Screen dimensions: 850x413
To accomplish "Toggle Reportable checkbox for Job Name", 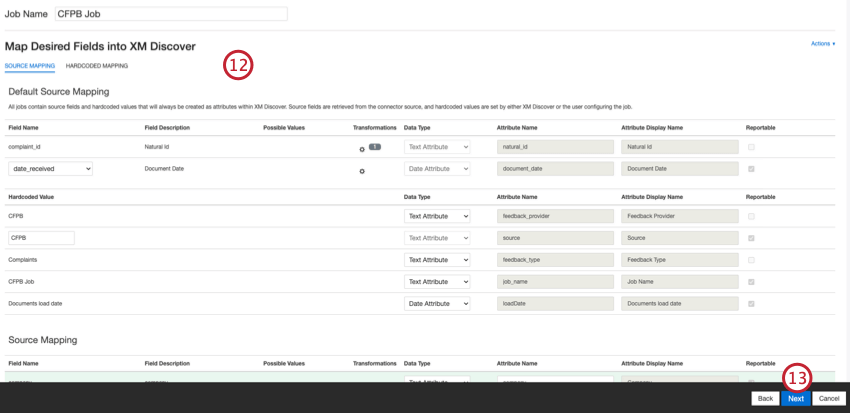I will click(x=751, y=282).
